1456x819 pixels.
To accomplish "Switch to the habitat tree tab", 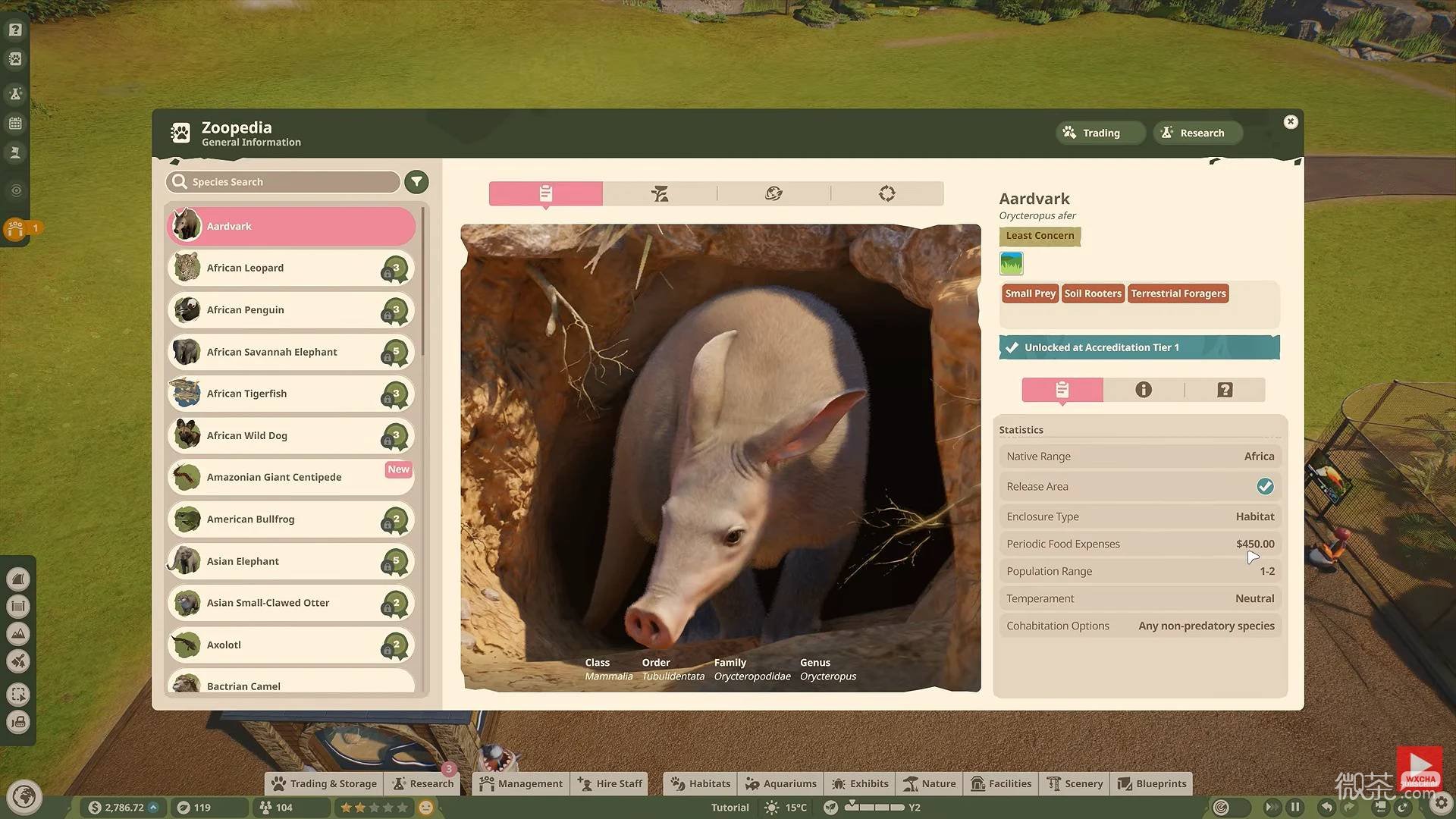I will point(660,193).
